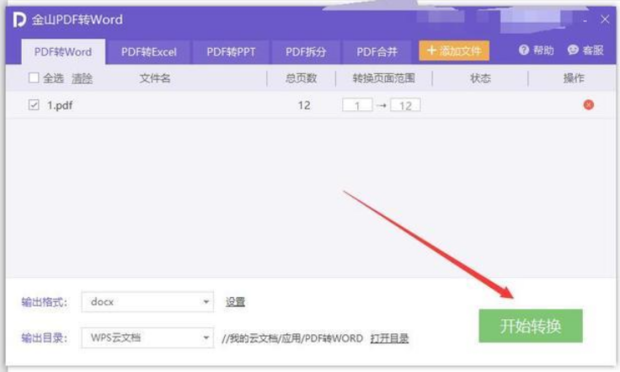Expand the 输出格式 docx dropdown
Screen dimensions: 620x372
point(147,302)
